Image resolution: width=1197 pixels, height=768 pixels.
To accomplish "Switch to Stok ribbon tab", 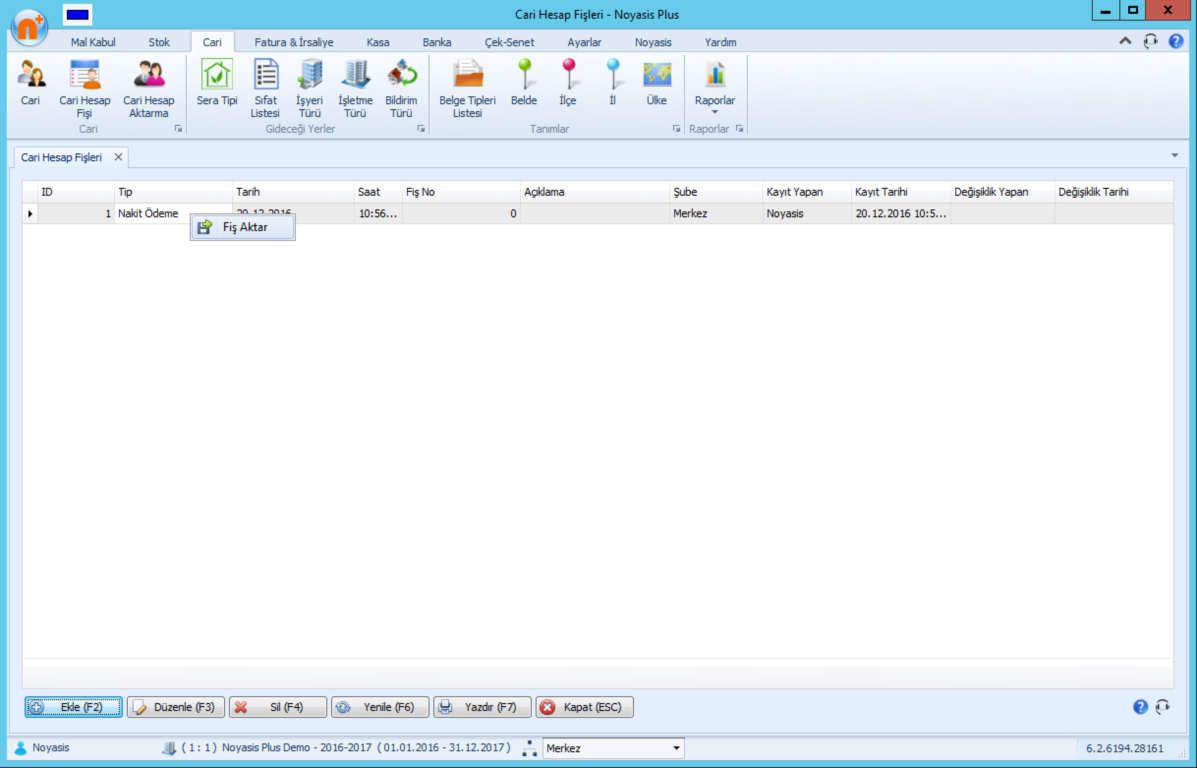I will point(159,42).
